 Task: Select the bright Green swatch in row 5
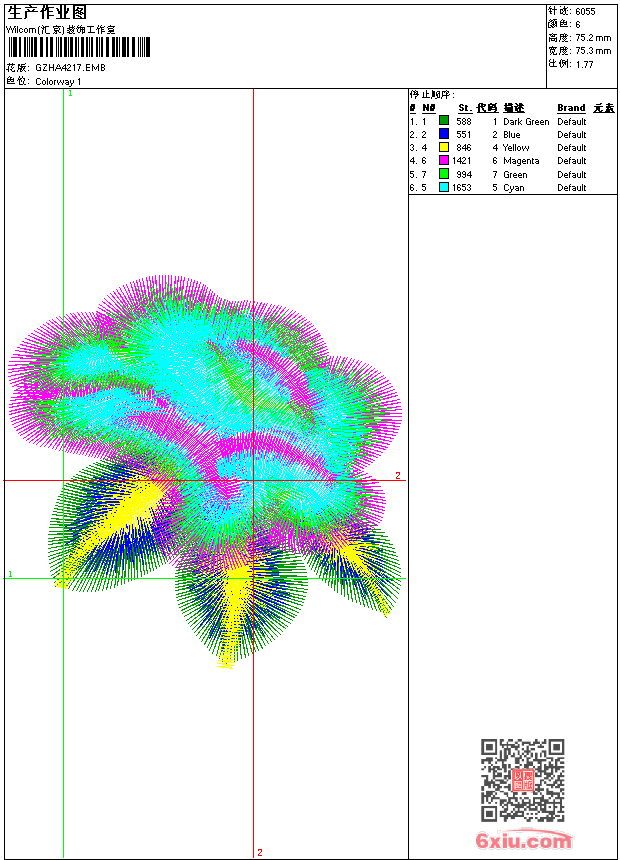point(444,174)
